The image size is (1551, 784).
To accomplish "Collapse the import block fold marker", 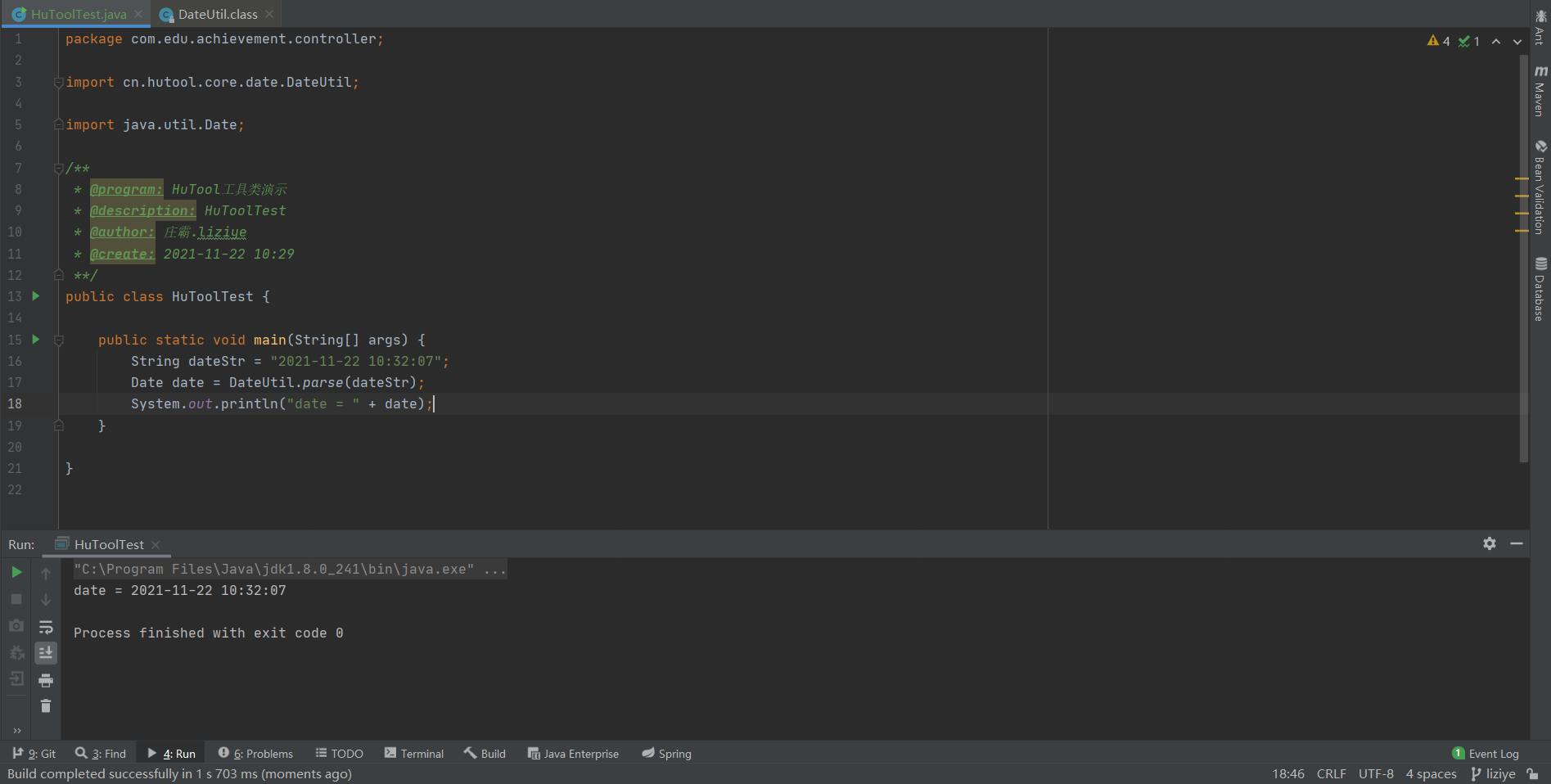I will click(58, 82).
